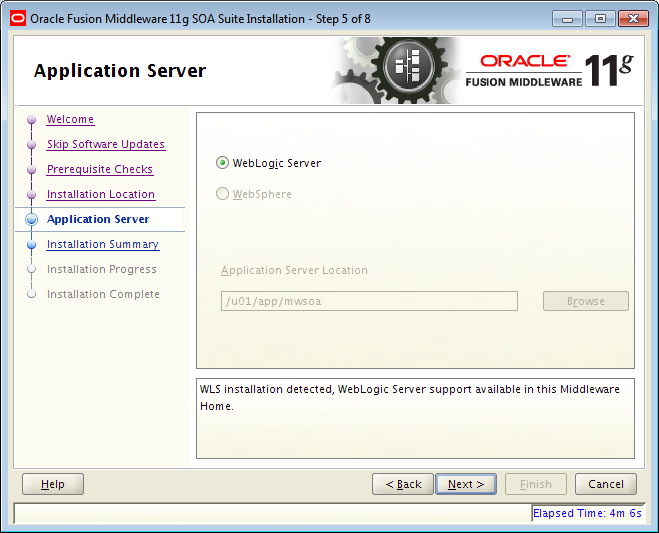Maximize the installer window

pyautogui.click(x=600, y=19)
